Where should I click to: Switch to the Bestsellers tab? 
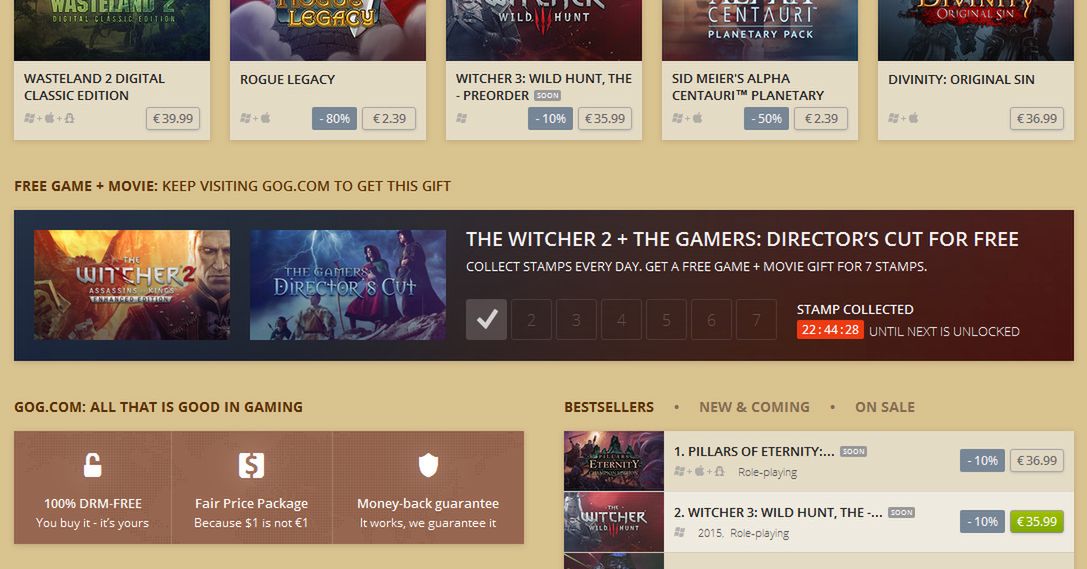click(609, 407)
